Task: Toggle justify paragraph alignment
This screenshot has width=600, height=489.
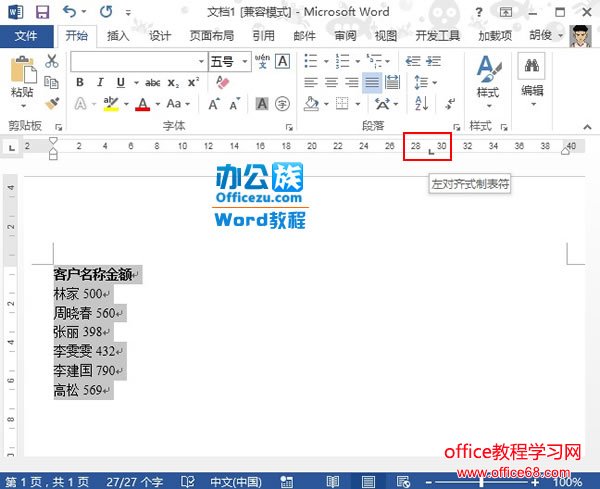Action: pyautogui.click(x=372, y=82)
